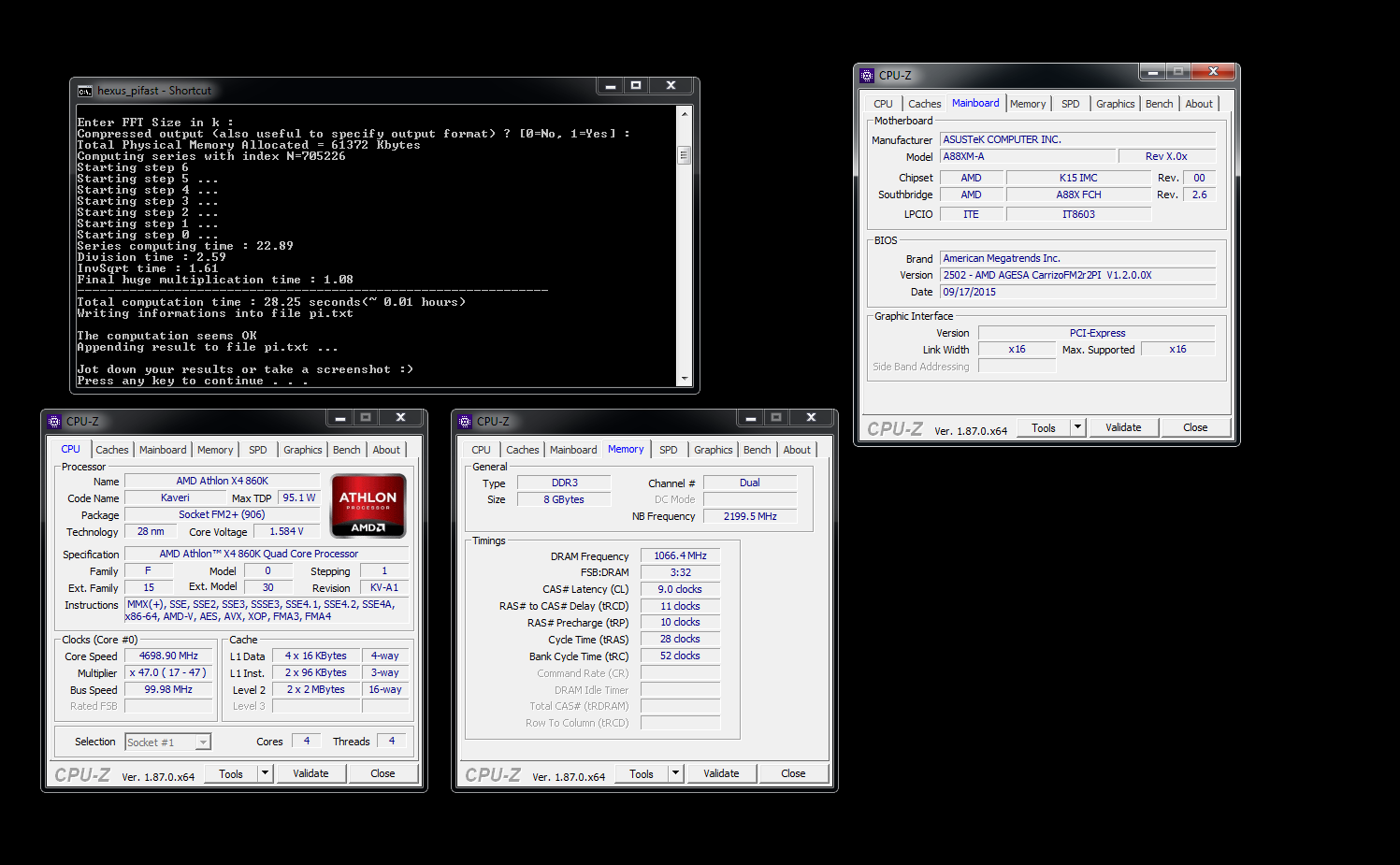1400x865 pixels.
Task: Click Tools button in Mainboard window
Action: [1044, 427]
